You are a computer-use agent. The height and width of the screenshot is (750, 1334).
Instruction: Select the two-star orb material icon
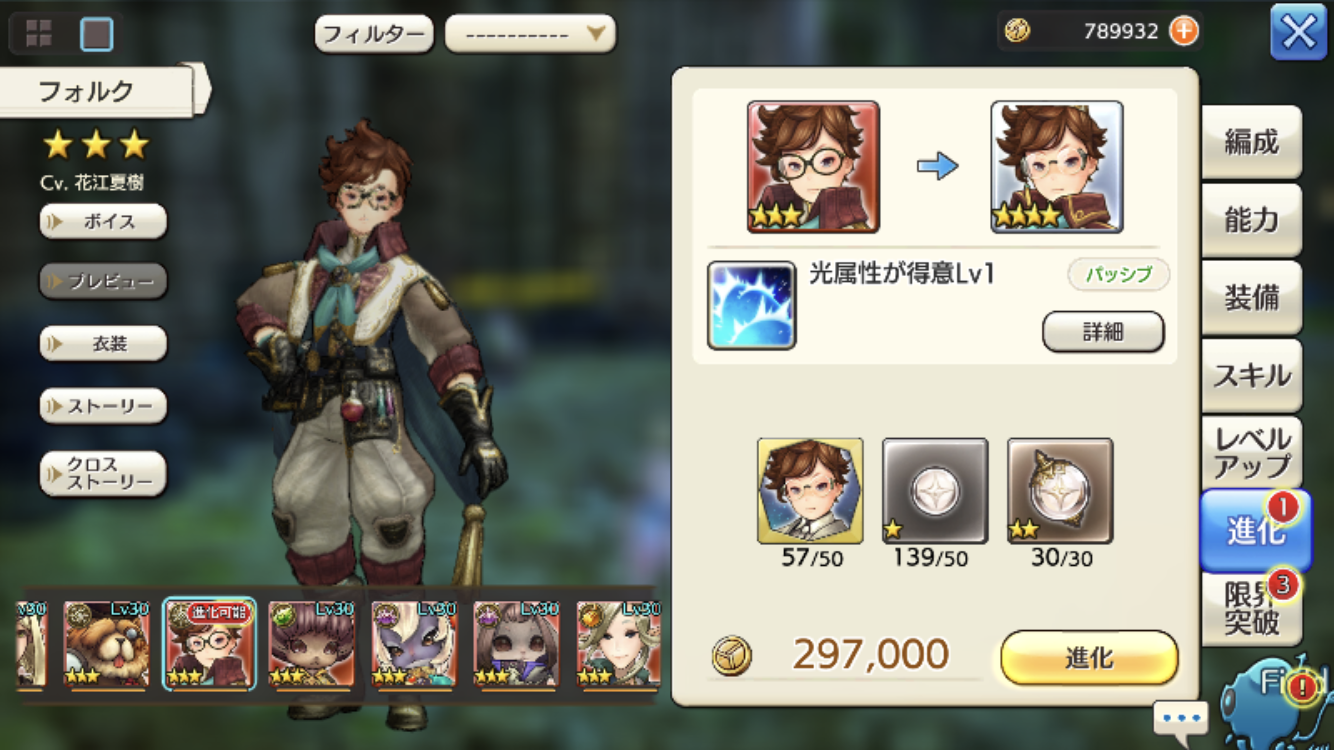(x=1060, y=491)
